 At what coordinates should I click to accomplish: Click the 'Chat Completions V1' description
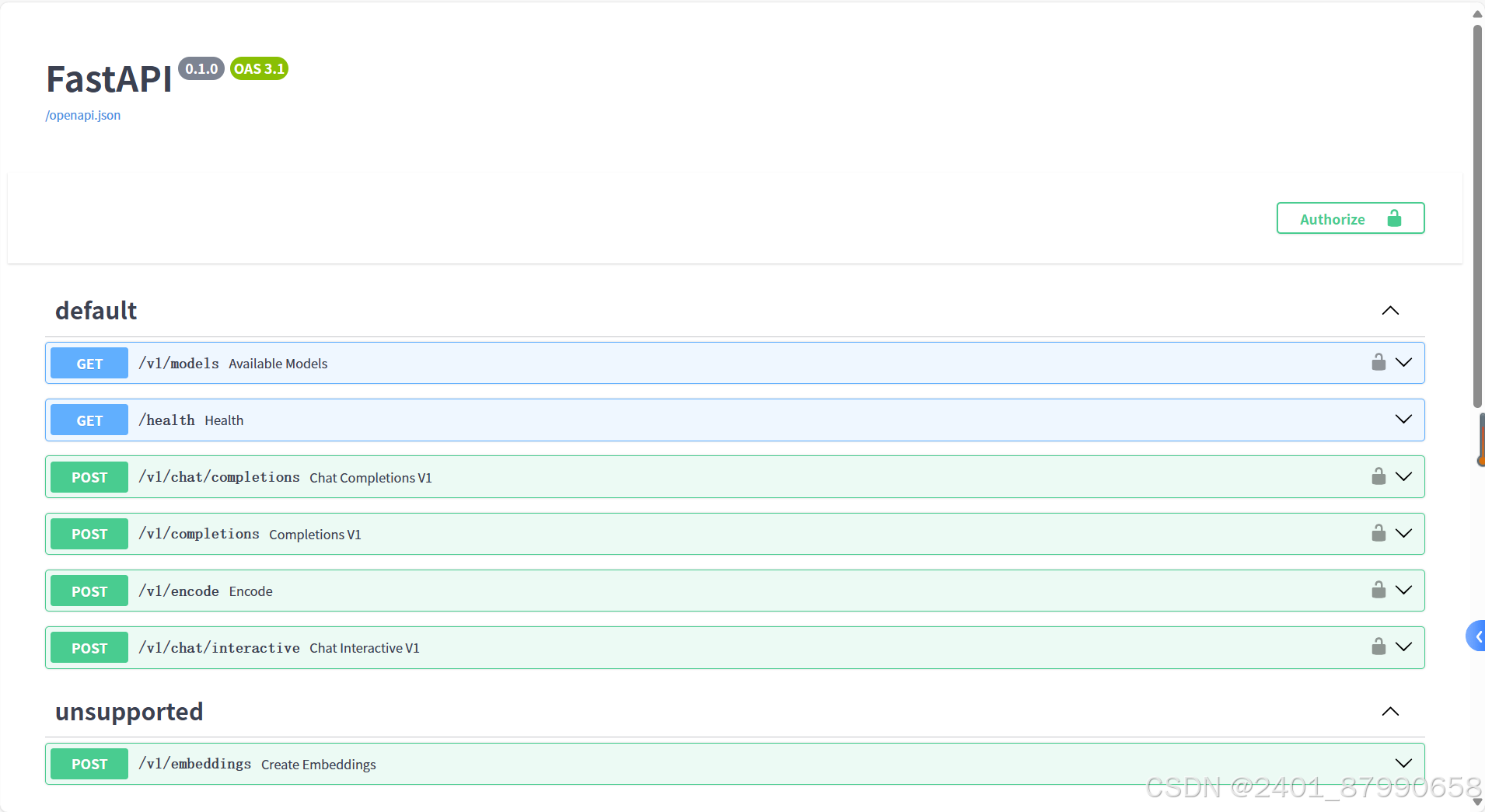pos(371,478)
